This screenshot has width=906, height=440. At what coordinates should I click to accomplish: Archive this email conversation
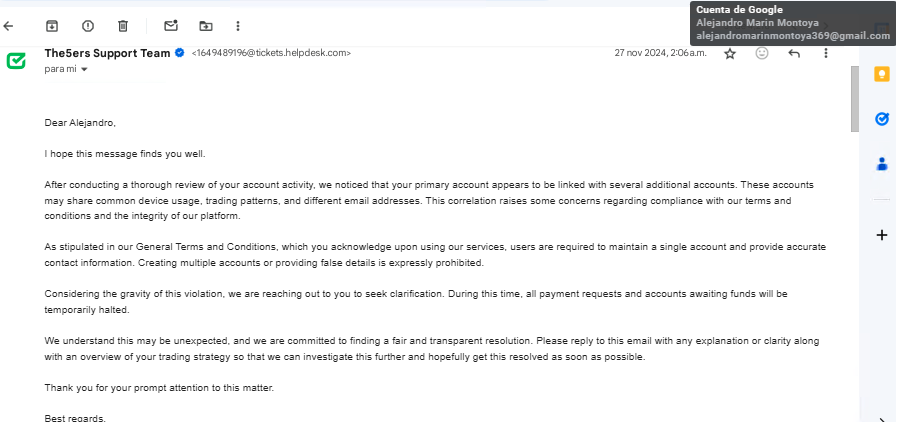(52, 25)
